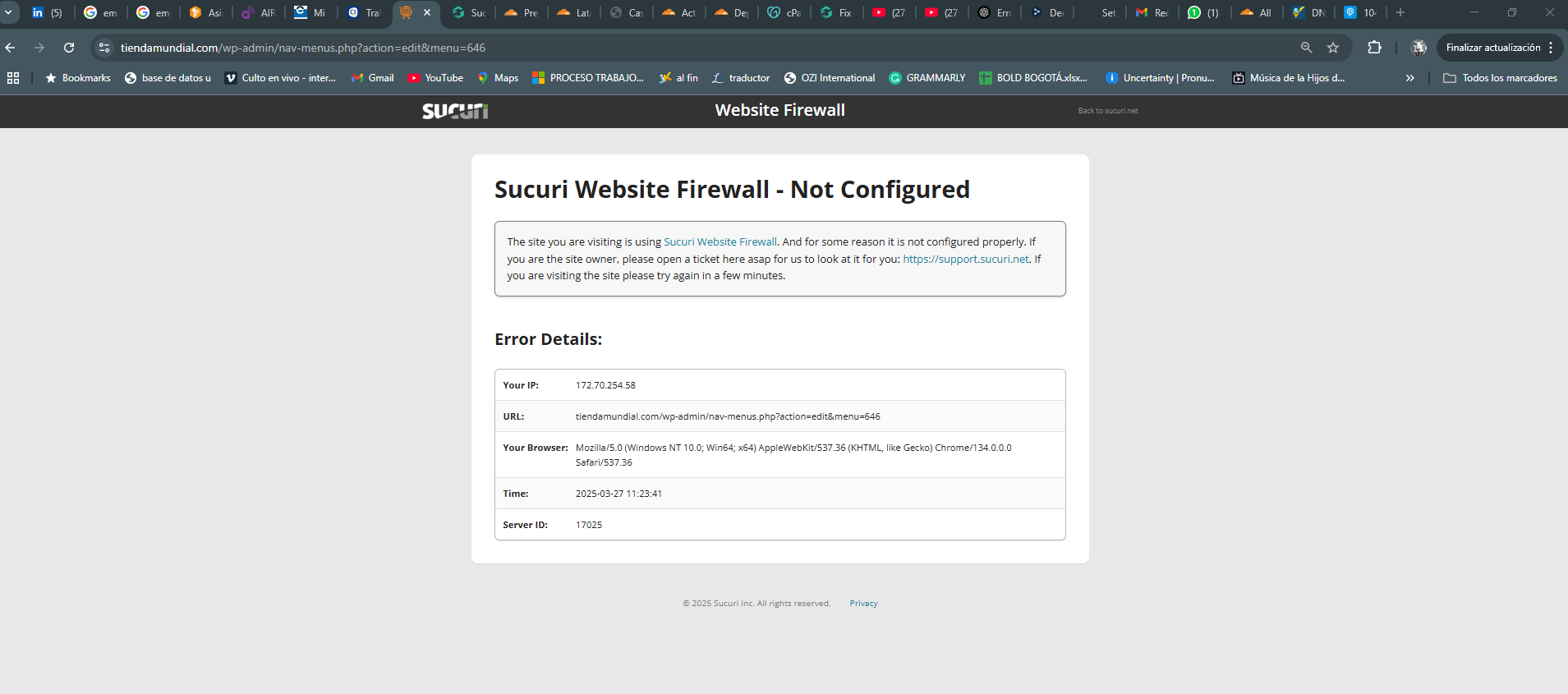Reload the current page
The image size is (1568, 694).
69,48
